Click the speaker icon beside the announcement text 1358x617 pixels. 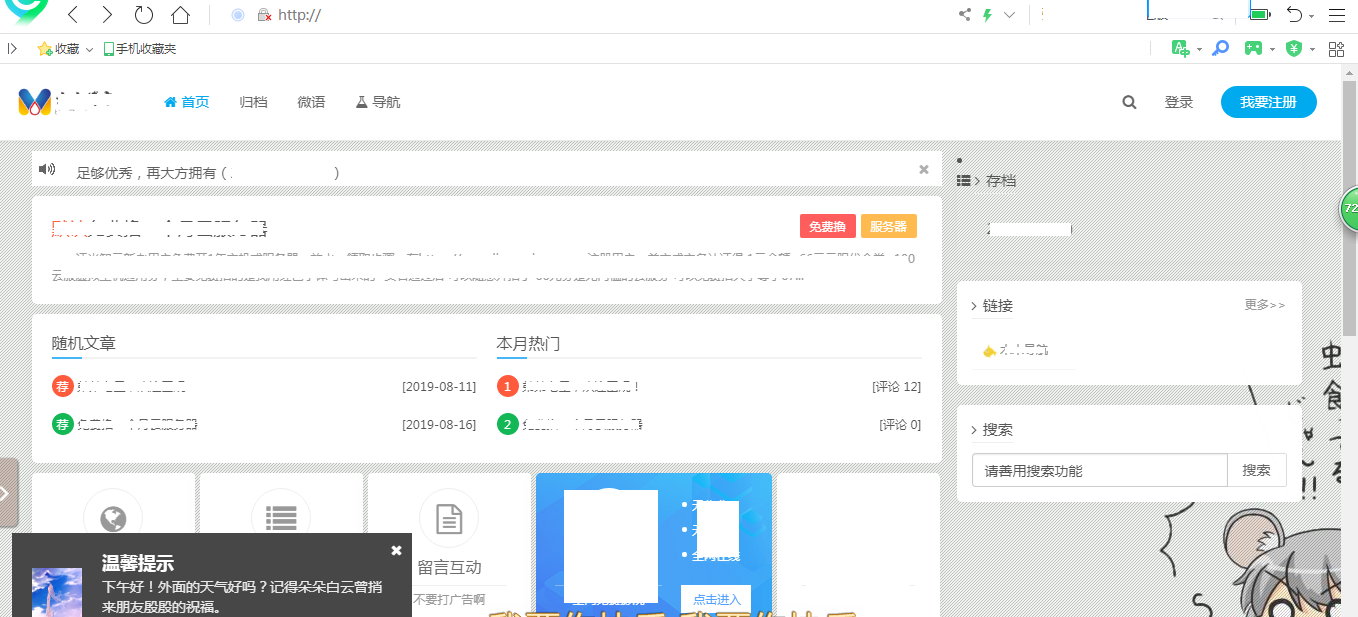[47, 168]
